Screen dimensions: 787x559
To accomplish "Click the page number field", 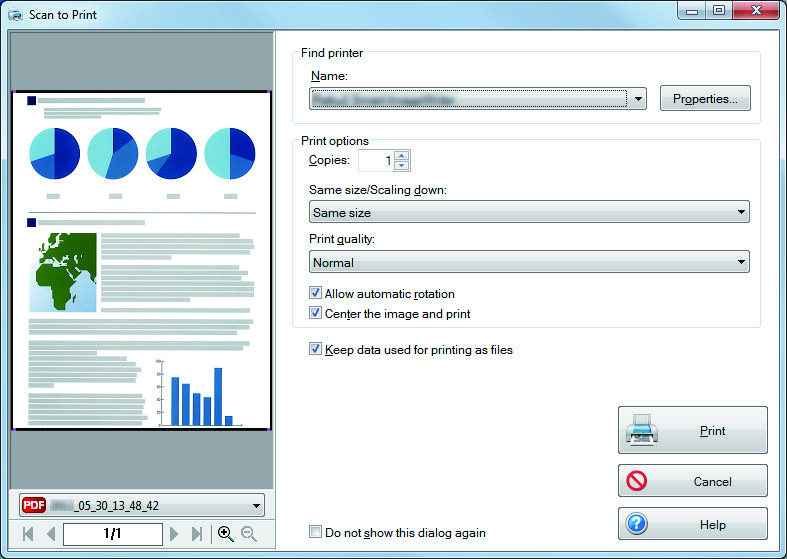I will (x=112, y=533).
